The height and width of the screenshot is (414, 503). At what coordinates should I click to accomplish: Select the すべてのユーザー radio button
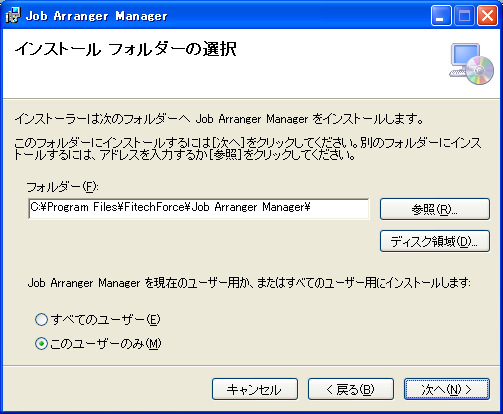41,319
